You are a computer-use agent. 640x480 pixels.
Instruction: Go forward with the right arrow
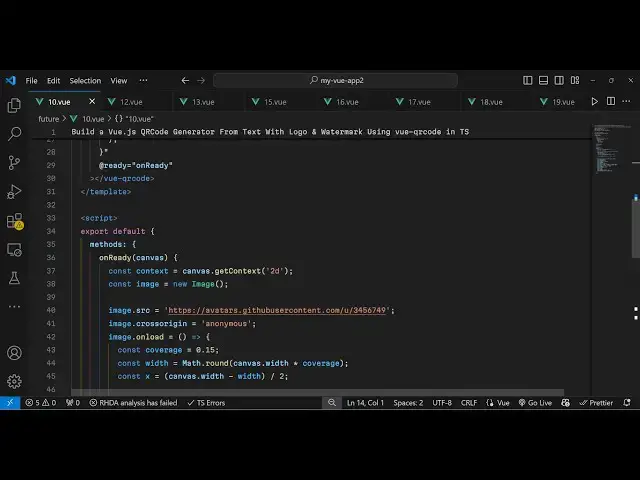(x=201, y=80)
